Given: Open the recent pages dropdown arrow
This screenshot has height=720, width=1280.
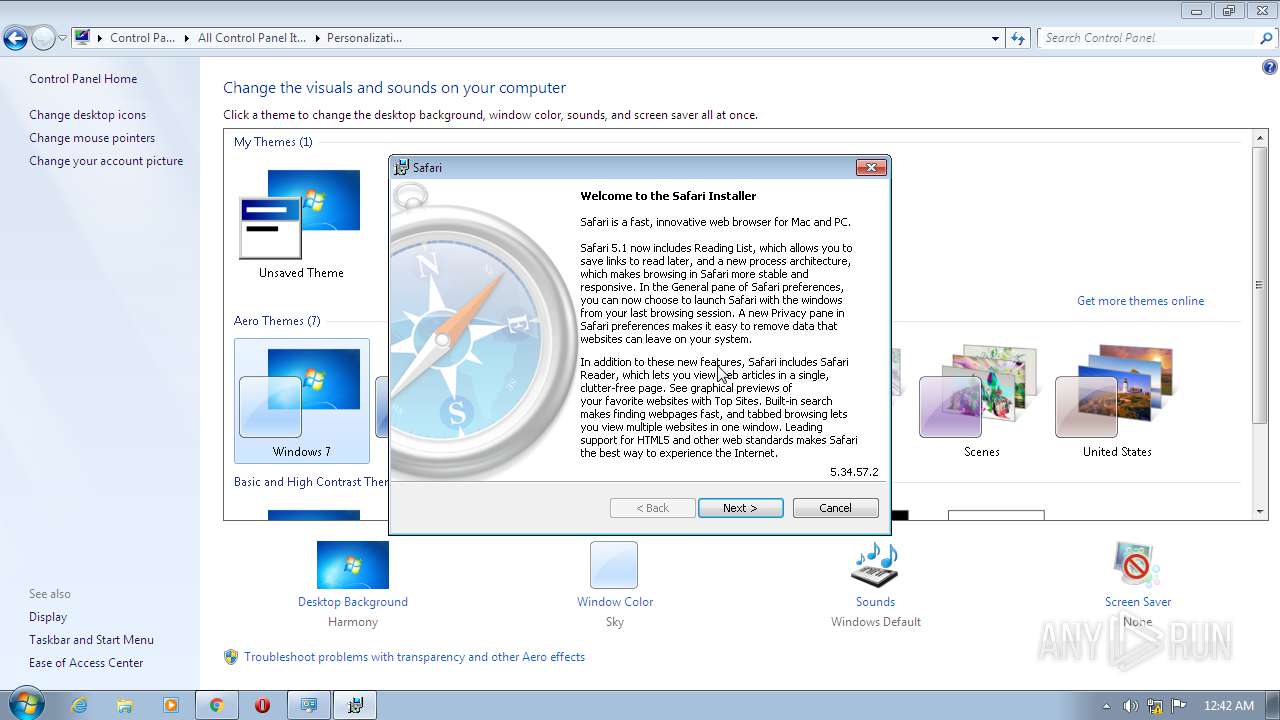Looking at the screenshot, I should (62, 39).
